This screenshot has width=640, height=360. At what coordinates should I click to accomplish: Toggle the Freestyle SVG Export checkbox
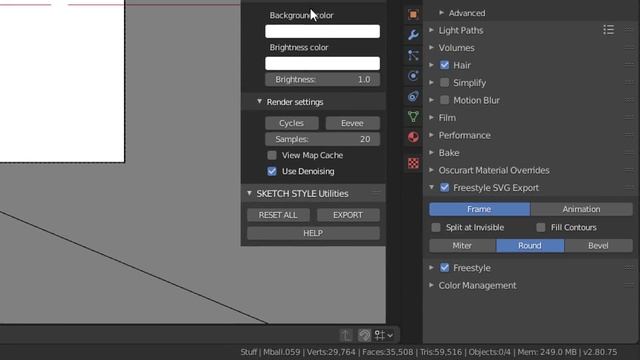point(444,188)
